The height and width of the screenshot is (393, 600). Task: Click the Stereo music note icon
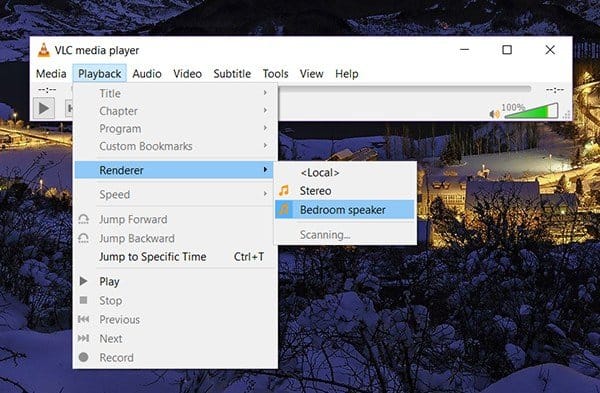coord(284,191)
